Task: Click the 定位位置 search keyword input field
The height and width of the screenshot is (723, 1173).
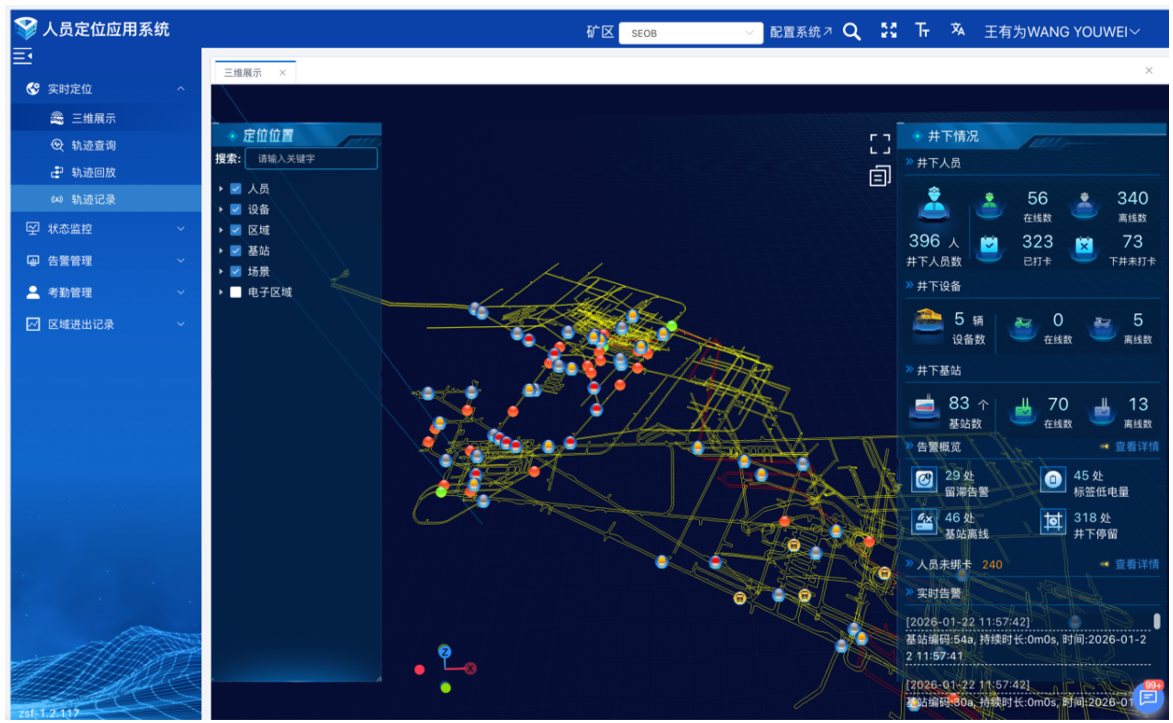Action: click(311, 159)
